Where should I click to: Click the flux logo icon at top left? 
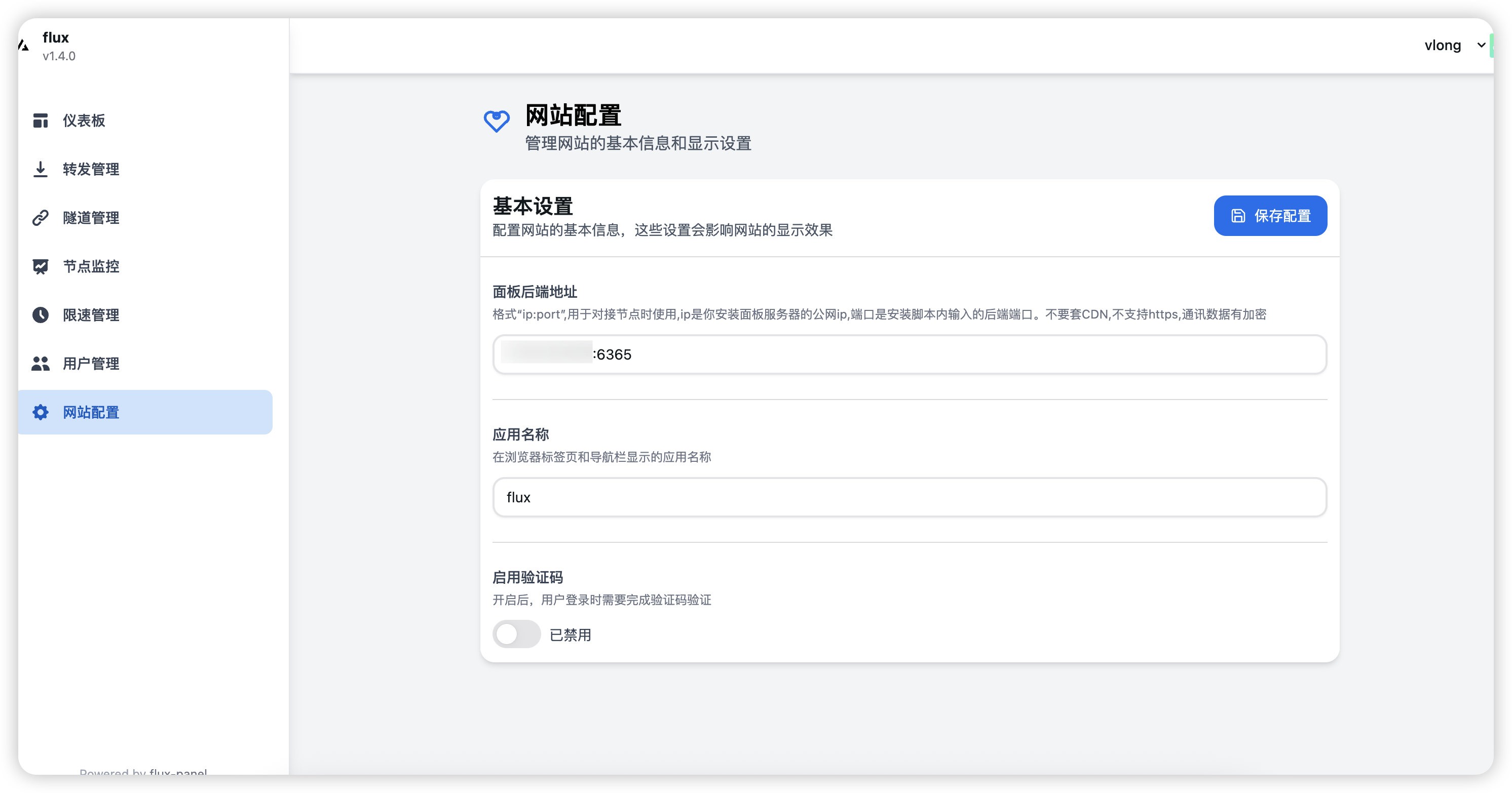tap(23, 46)
